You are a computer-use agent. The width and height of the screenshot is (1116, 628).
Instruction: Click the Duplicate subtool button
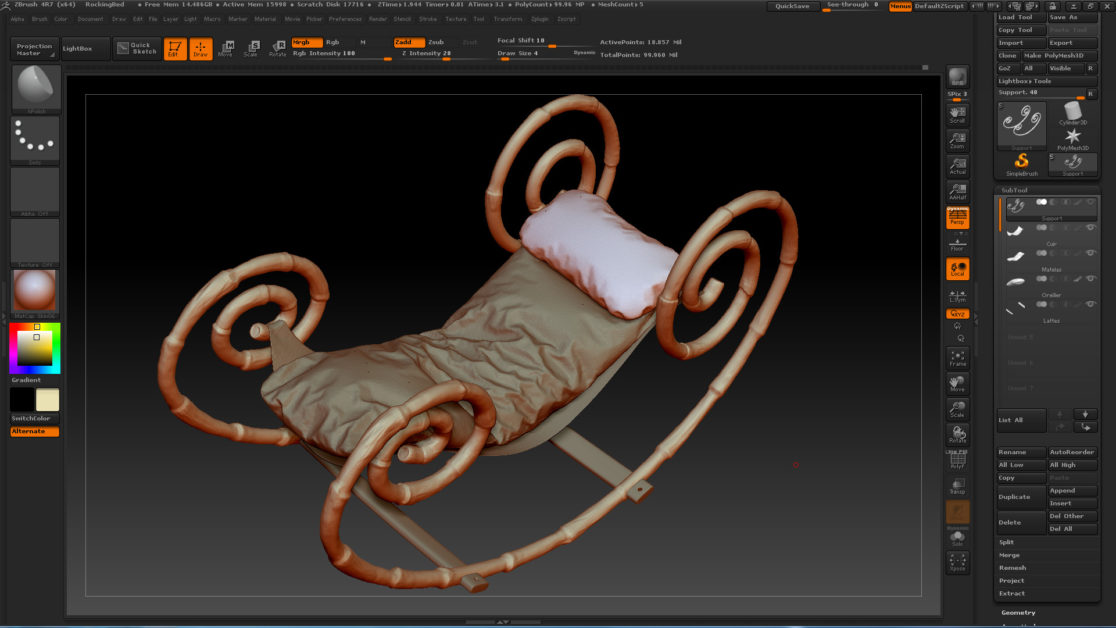click(1014, 497)
